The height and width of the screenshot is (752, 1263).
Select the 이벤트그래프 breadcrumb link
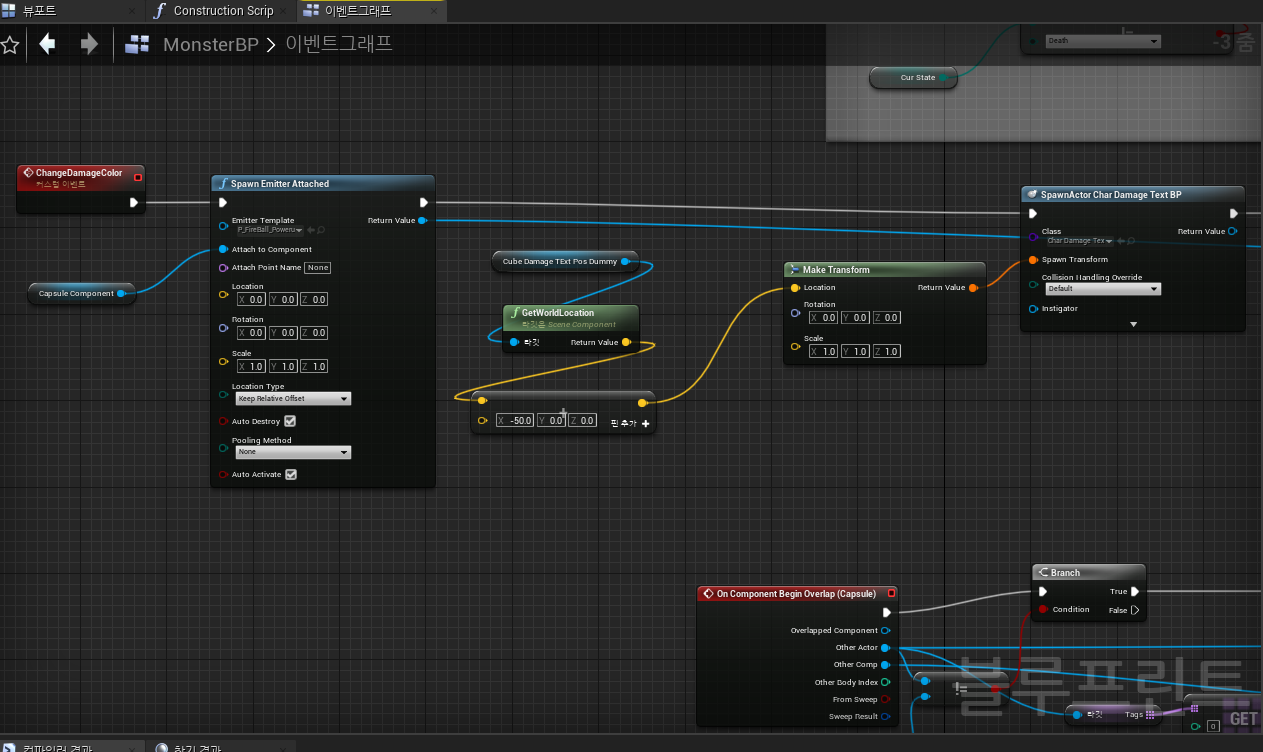tap(339, 45)
